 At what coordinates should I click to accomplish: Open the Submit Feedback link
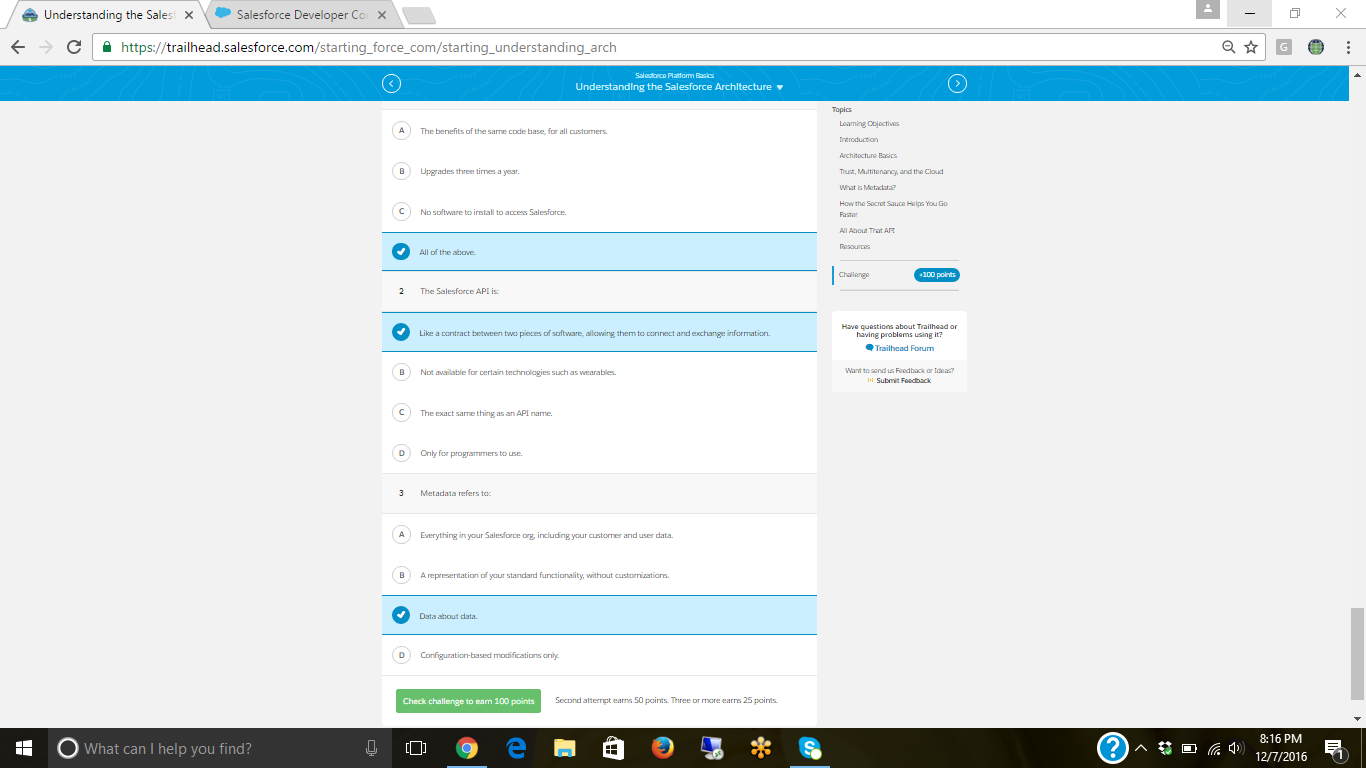tap(903, 380)
